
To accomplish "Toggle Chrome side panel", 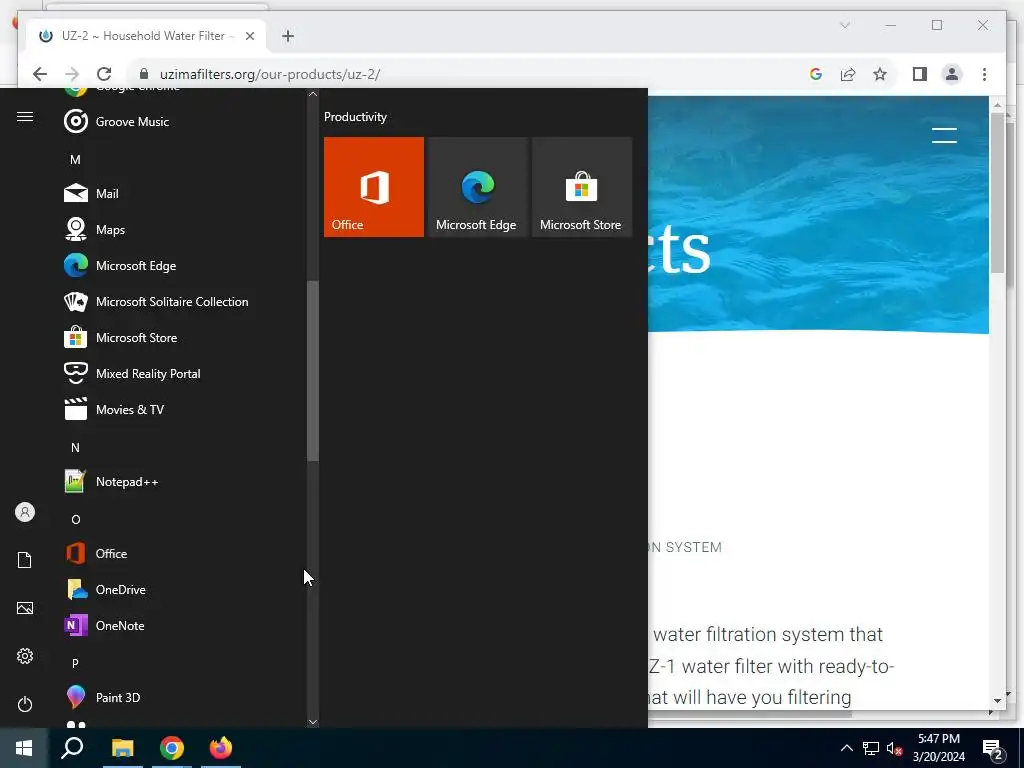I will [x=920, y=74].
